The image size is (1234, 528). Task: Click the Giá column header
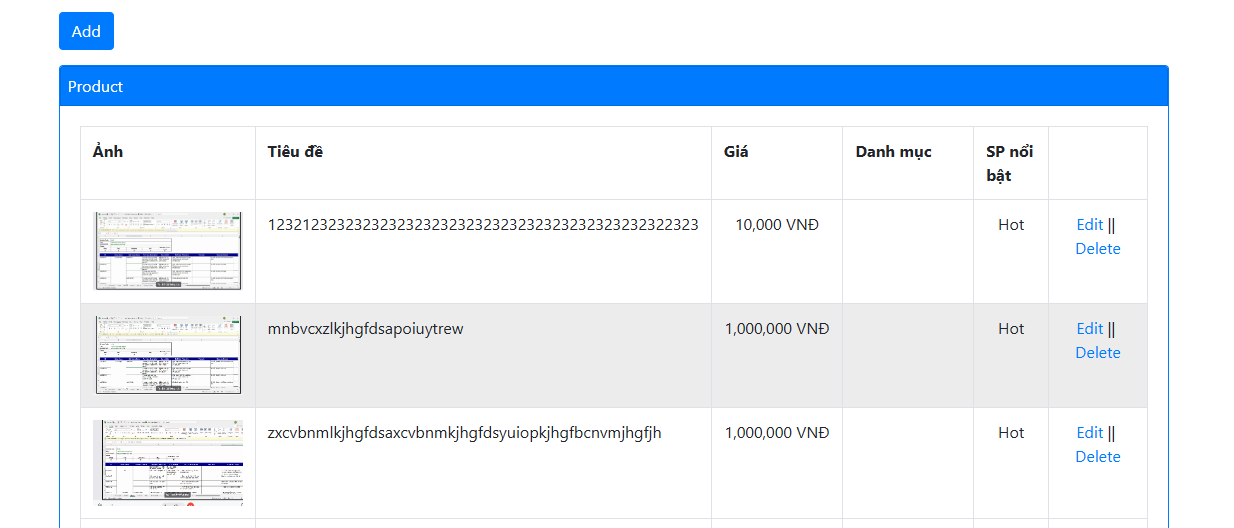736,152
